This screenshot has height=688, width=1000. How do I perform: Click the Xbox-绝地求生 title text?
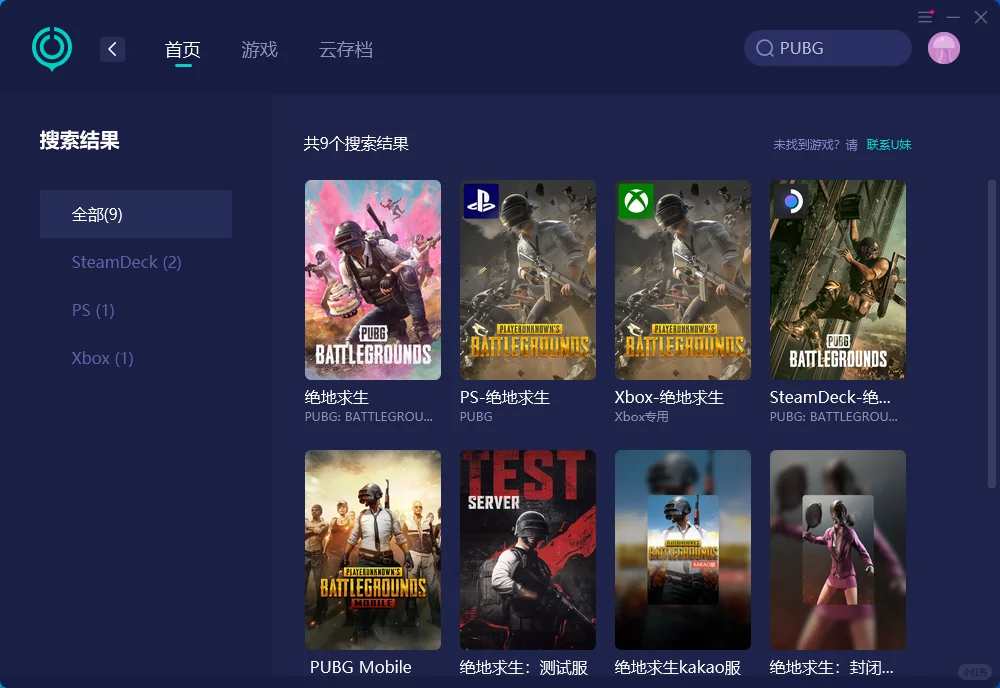pyautogui.click(x=669, y=397)
